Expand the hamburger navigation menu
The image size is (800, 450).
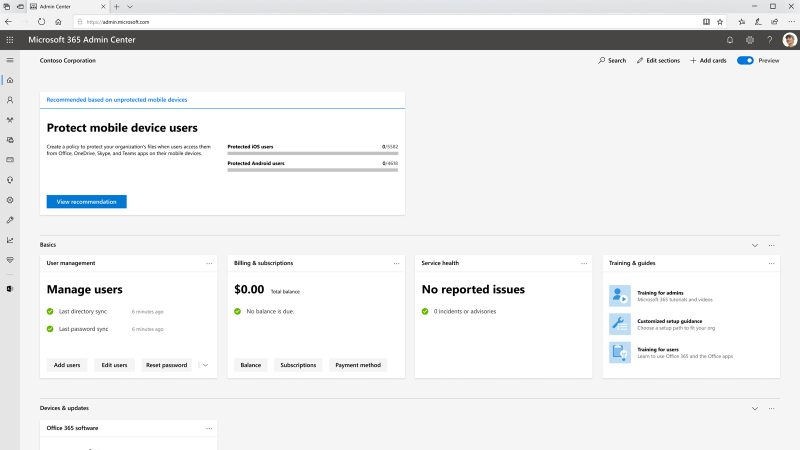point(10,60)
